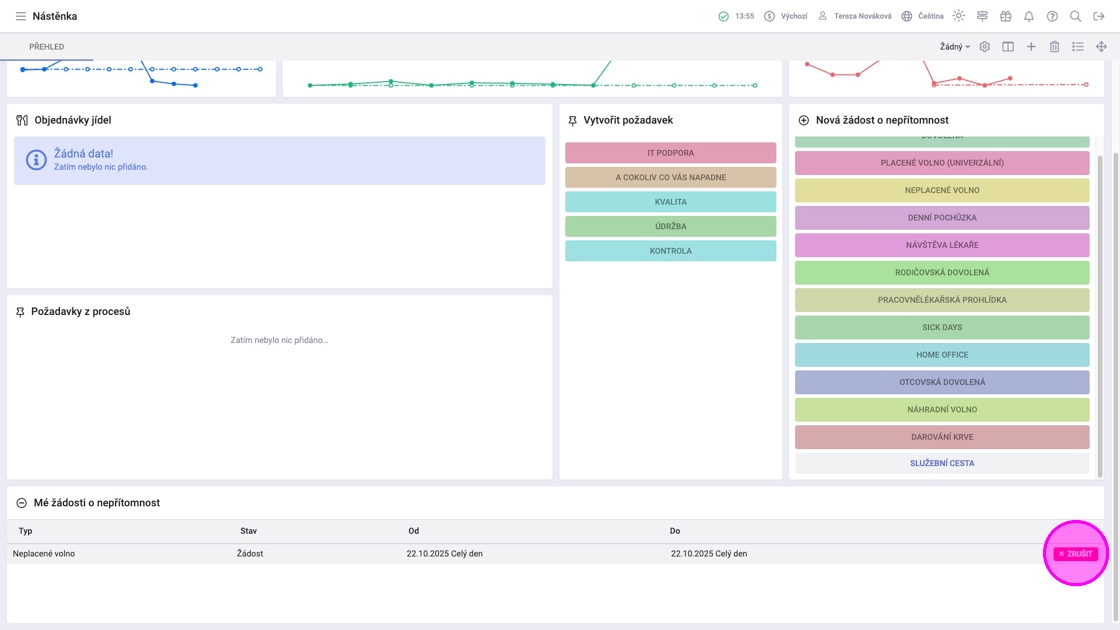Click the Stav column header
The image size is (1120, 630).
(x=249, y=531)
